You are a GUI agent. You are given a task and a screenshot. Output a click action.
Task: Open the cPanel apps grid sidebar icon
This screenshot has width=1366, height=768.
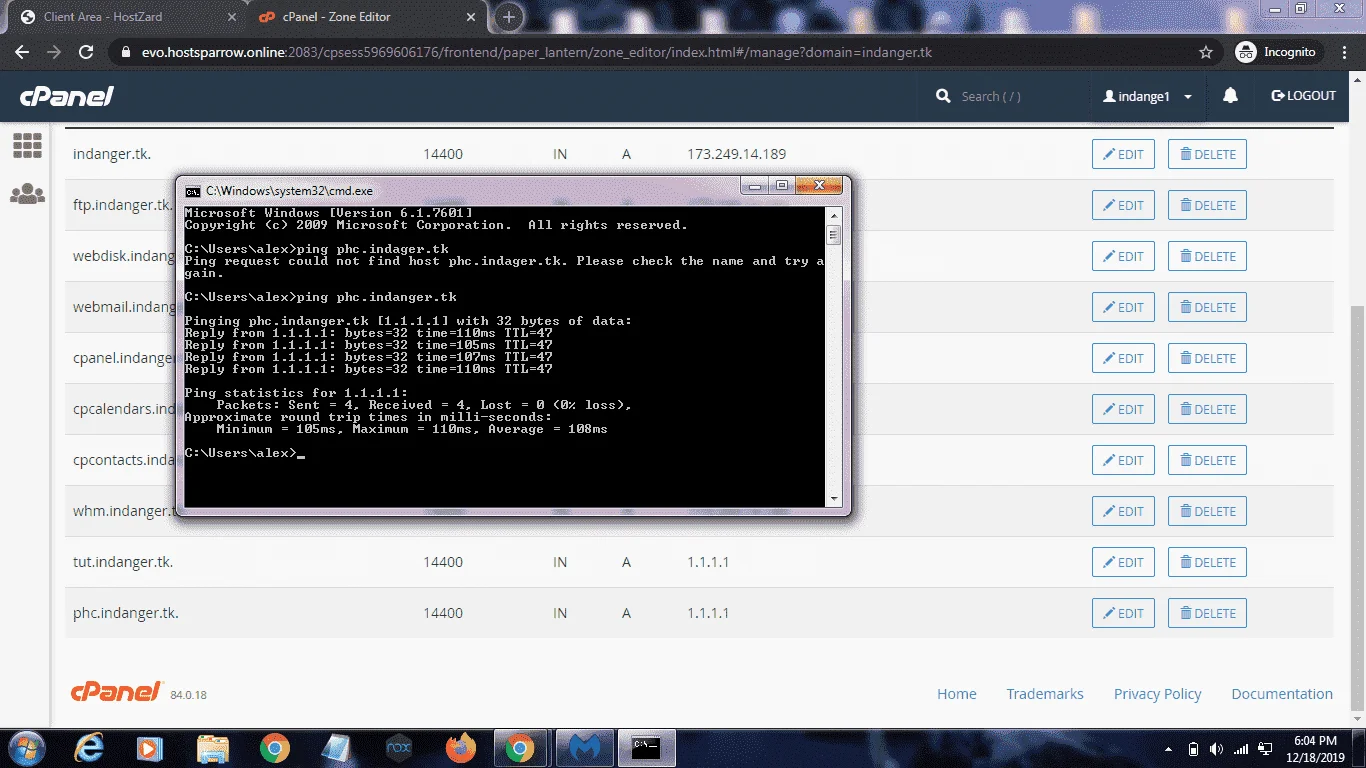pyautogui.click(x=27, y=146)
